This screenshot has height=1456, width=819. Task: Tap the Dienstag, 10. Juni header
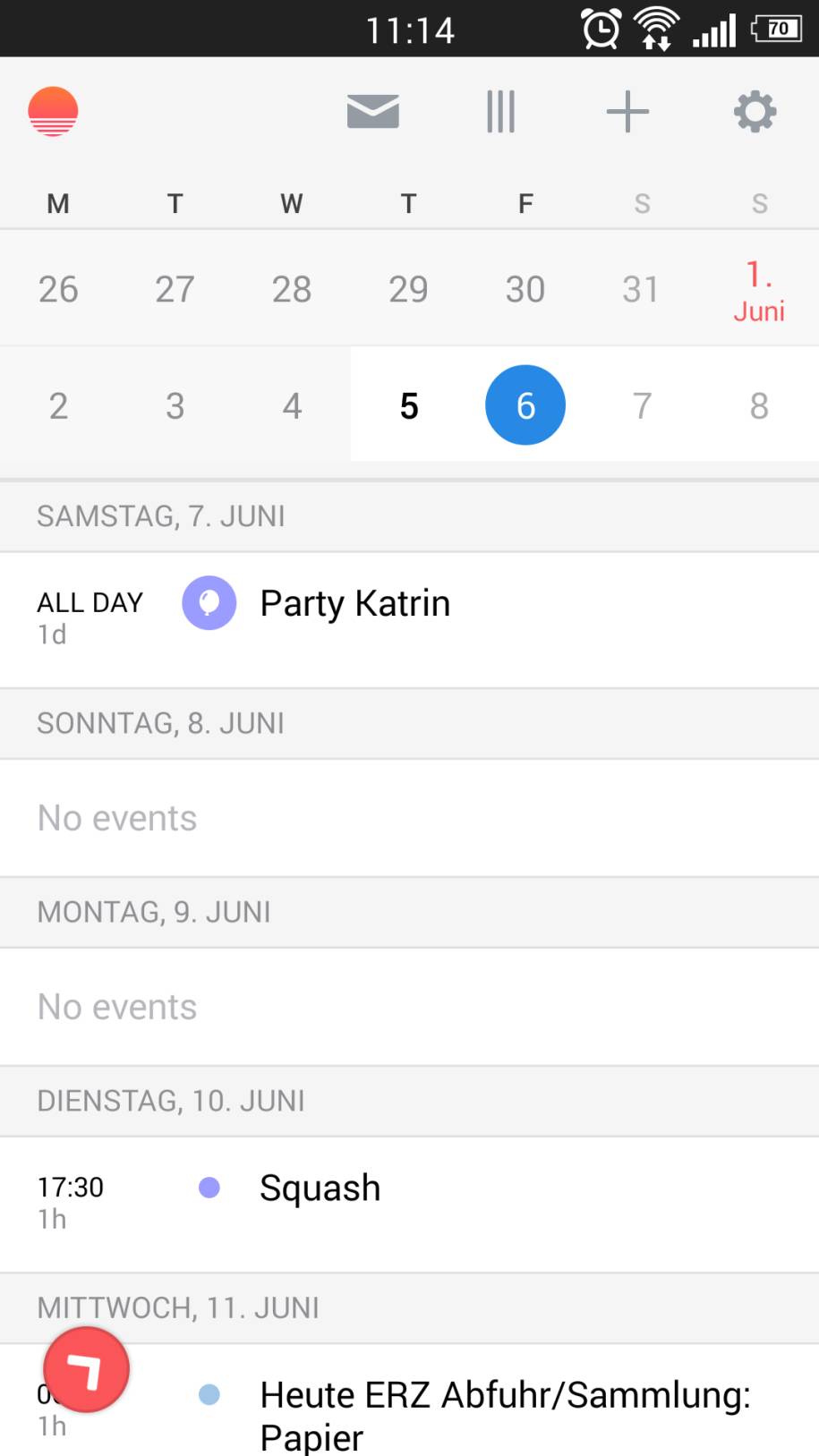[x=409, y=1101]
